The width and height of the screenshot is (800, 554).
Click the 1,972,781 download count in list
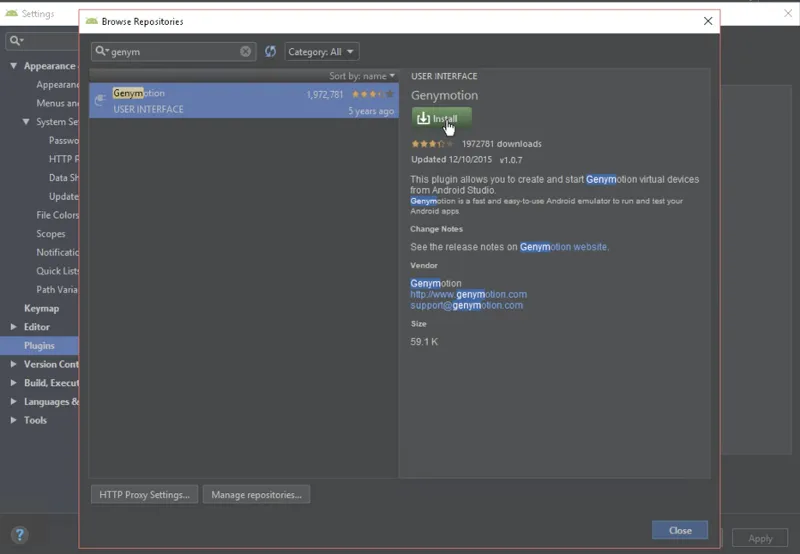point(325,94)
